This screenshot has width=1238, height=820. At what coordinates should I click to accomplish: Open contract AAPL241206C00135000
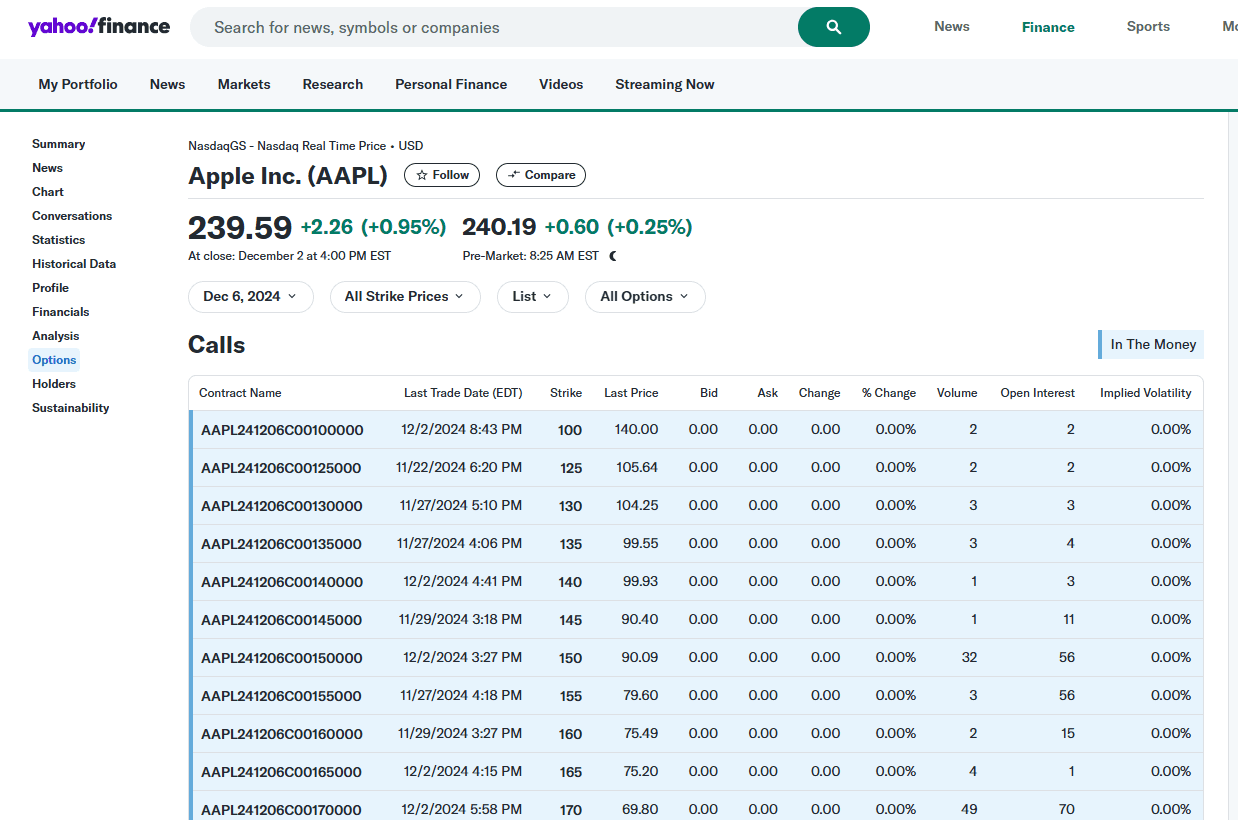pyautogui.click(x=281, y=544)
